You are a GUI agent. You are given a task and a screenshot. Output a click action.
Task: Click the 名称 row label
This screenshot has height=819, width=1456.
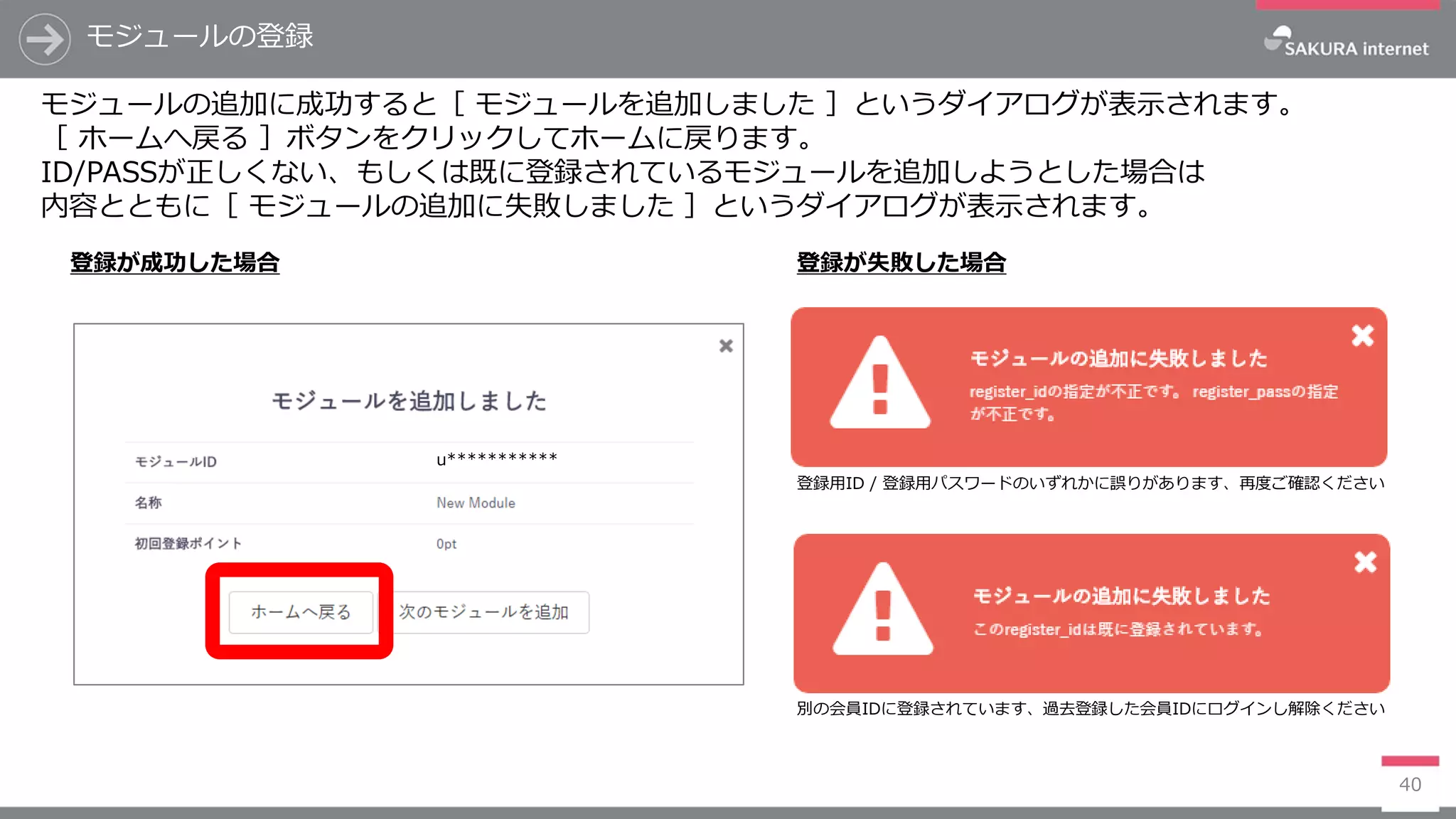[148, 503]
